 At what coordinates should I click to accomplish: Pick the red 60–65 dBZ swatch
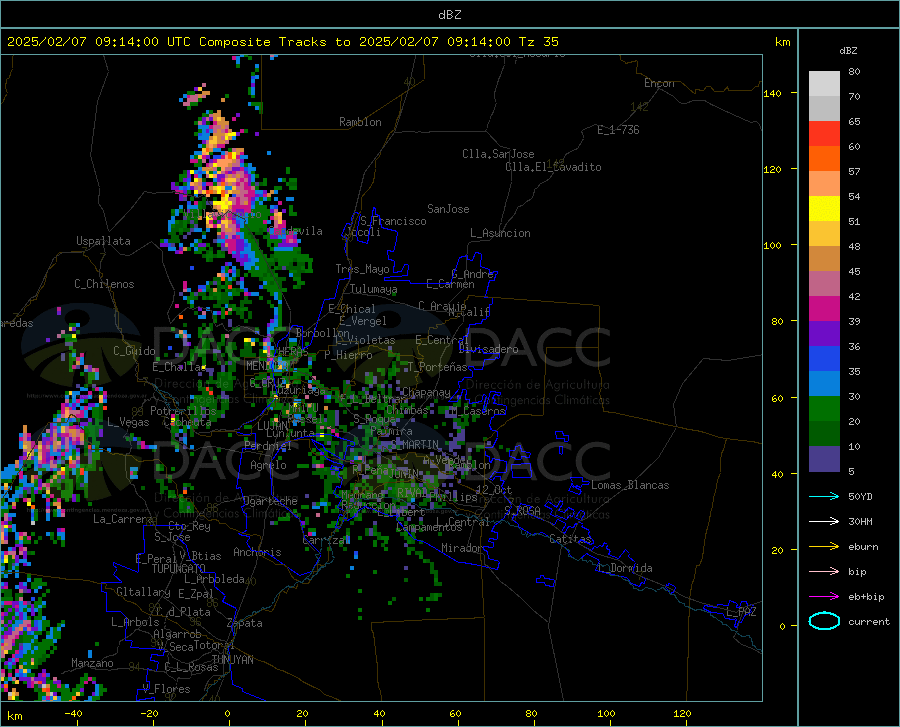(824, 134)
